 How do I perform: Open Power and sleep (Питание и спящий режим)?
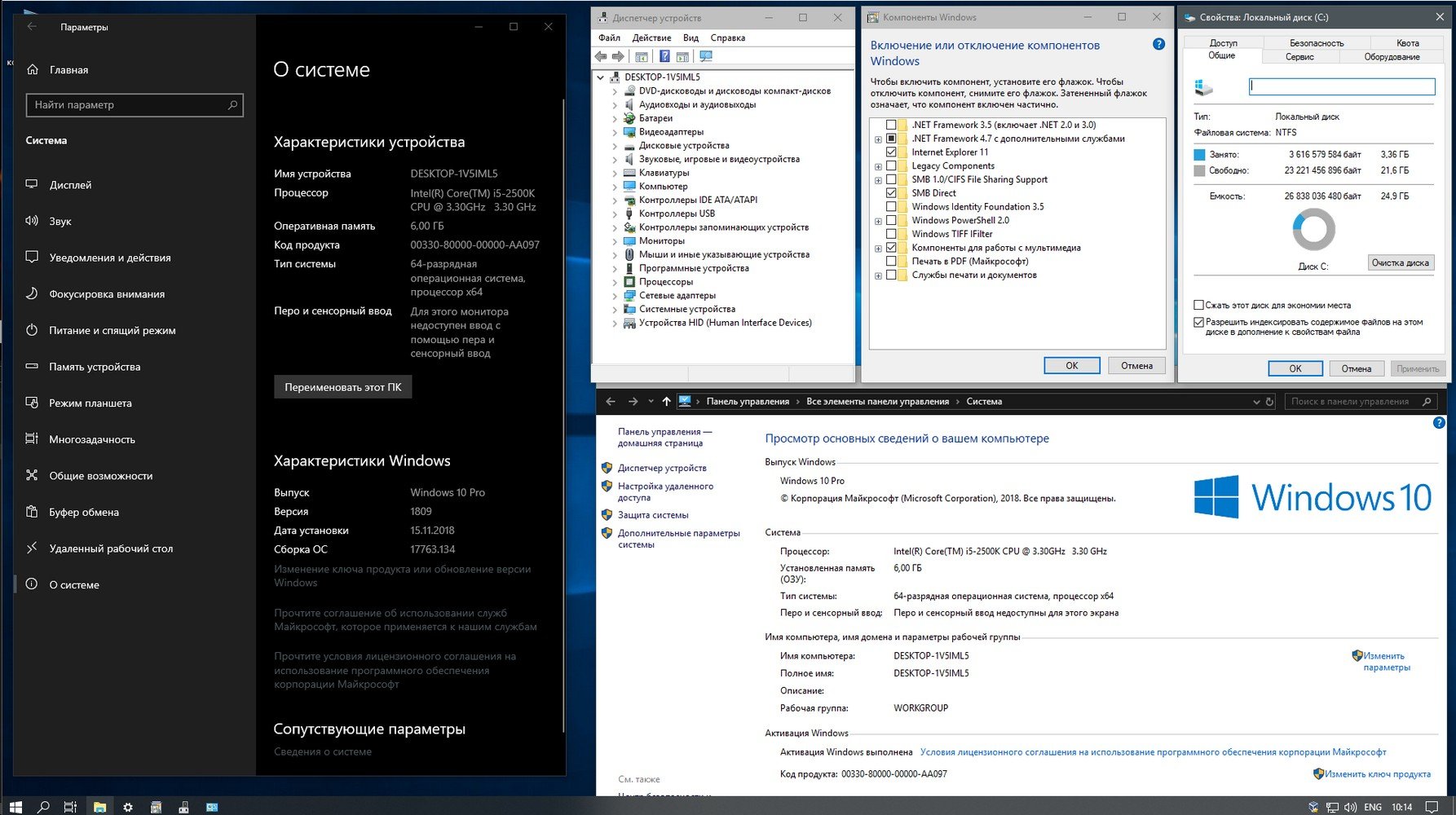[x=112, y=330]
